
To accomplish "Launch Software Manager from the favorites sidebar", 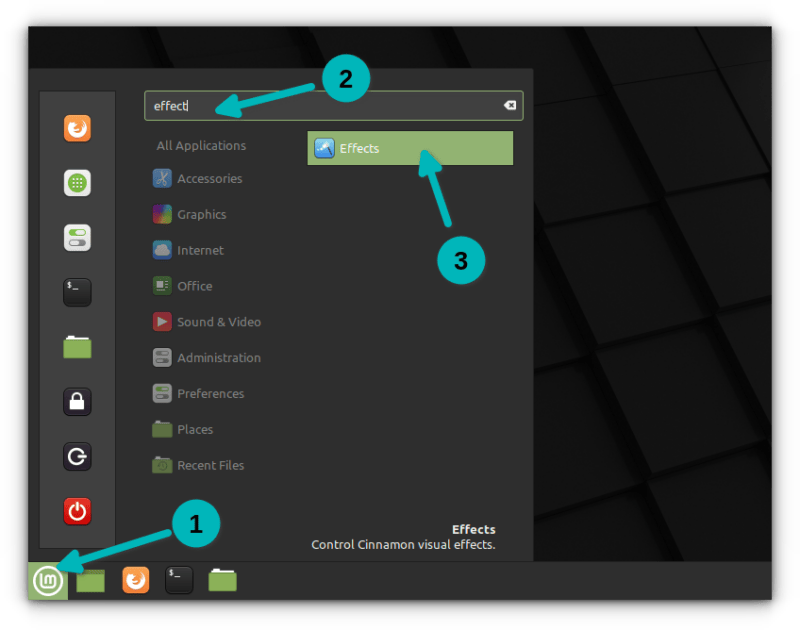I will pos(77,183).
